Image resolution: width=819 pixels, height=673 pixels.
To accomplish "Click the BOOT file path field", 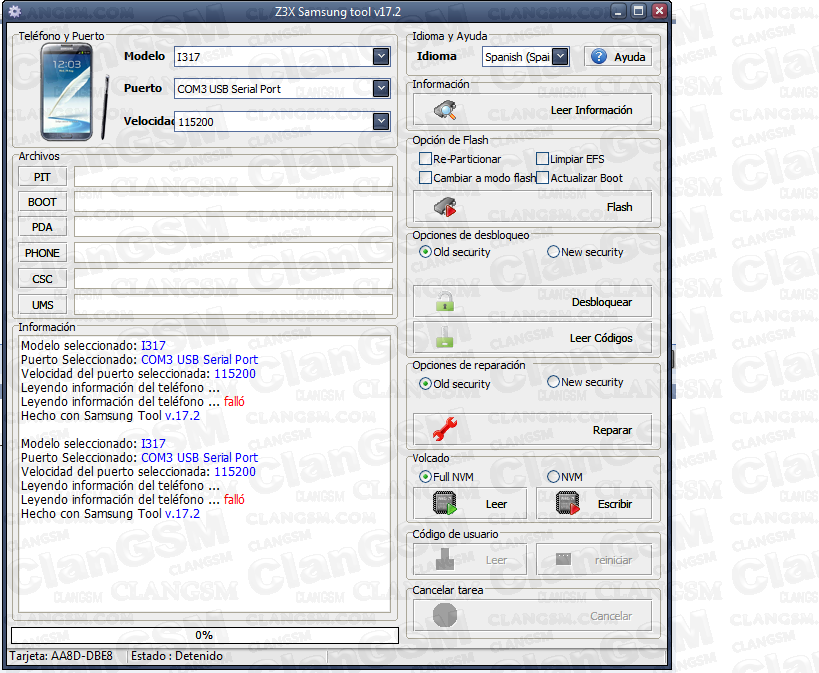I will (x=233, y=202).
